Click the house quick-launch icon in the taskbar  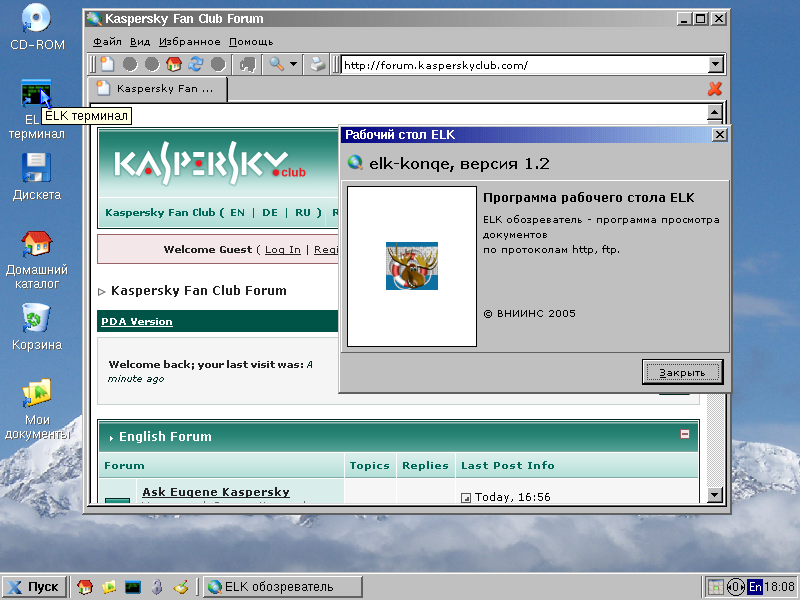coord(85,587)
